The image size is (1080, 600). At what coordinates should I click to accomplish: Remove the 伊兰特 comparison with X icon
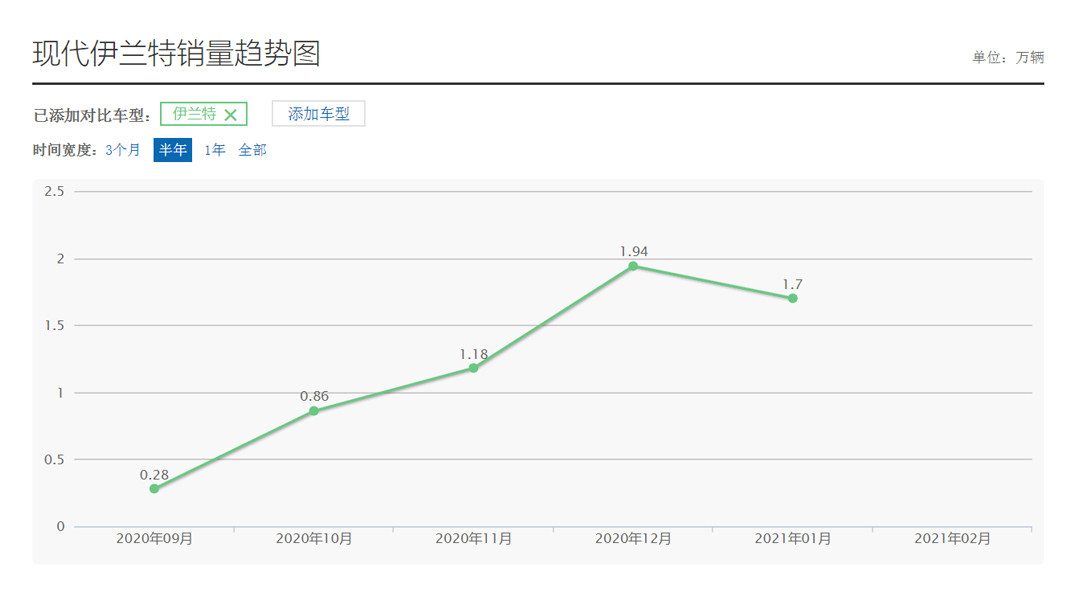click(231, 115)
